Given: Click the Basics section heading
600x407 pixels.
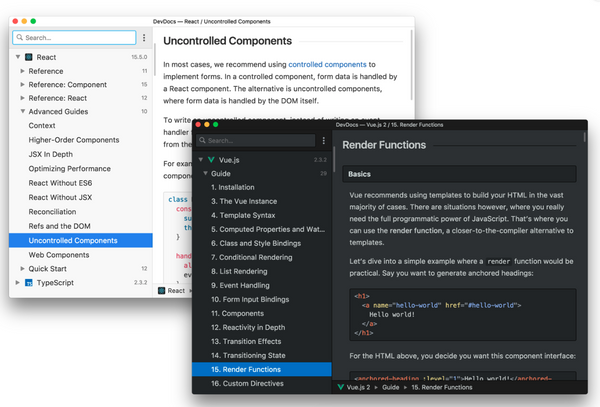Looking at the screenshot, I should tap(459, 174).
